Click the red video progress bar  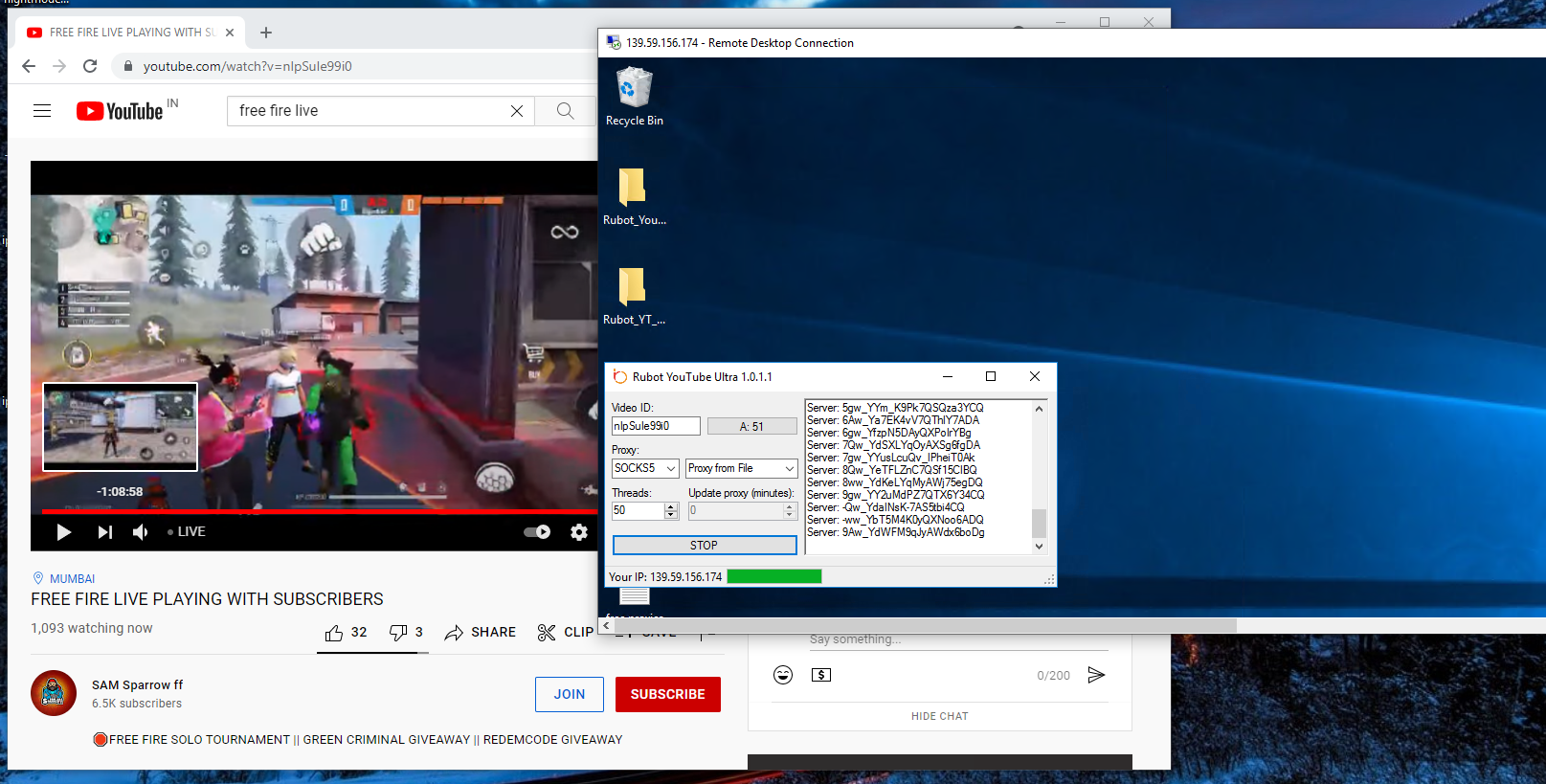click(287, 512)
